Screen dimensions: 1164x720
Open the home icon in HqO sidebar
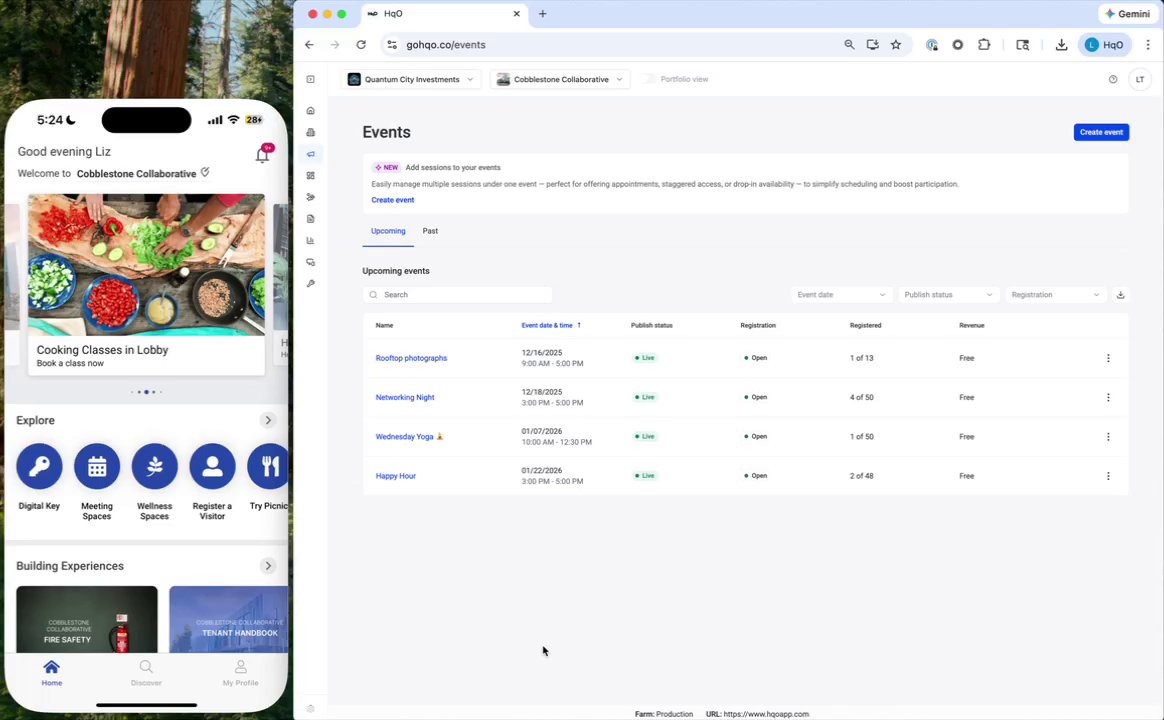[x=310, y=111]
